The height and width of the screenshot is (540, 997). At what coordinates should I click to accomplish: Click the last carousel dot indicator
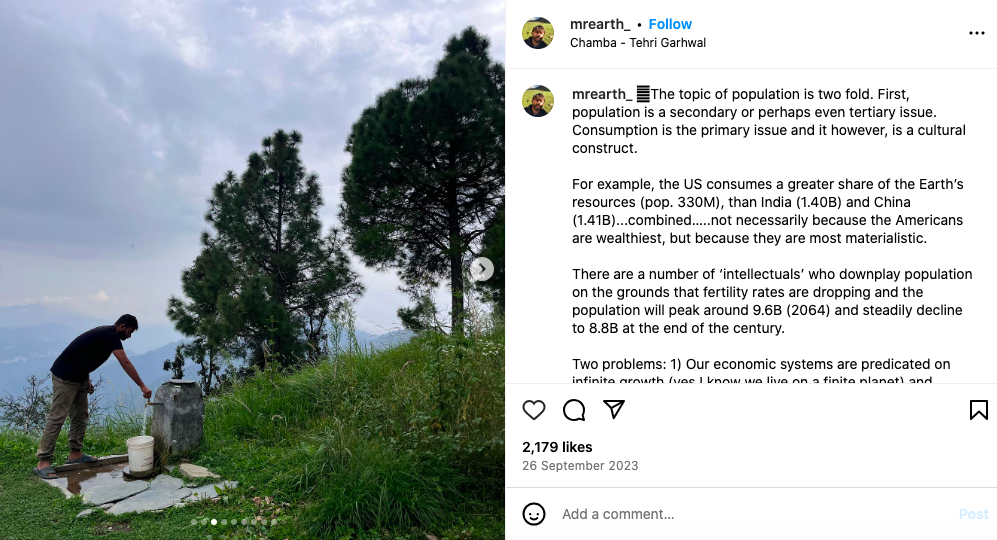tap(273, 522)
